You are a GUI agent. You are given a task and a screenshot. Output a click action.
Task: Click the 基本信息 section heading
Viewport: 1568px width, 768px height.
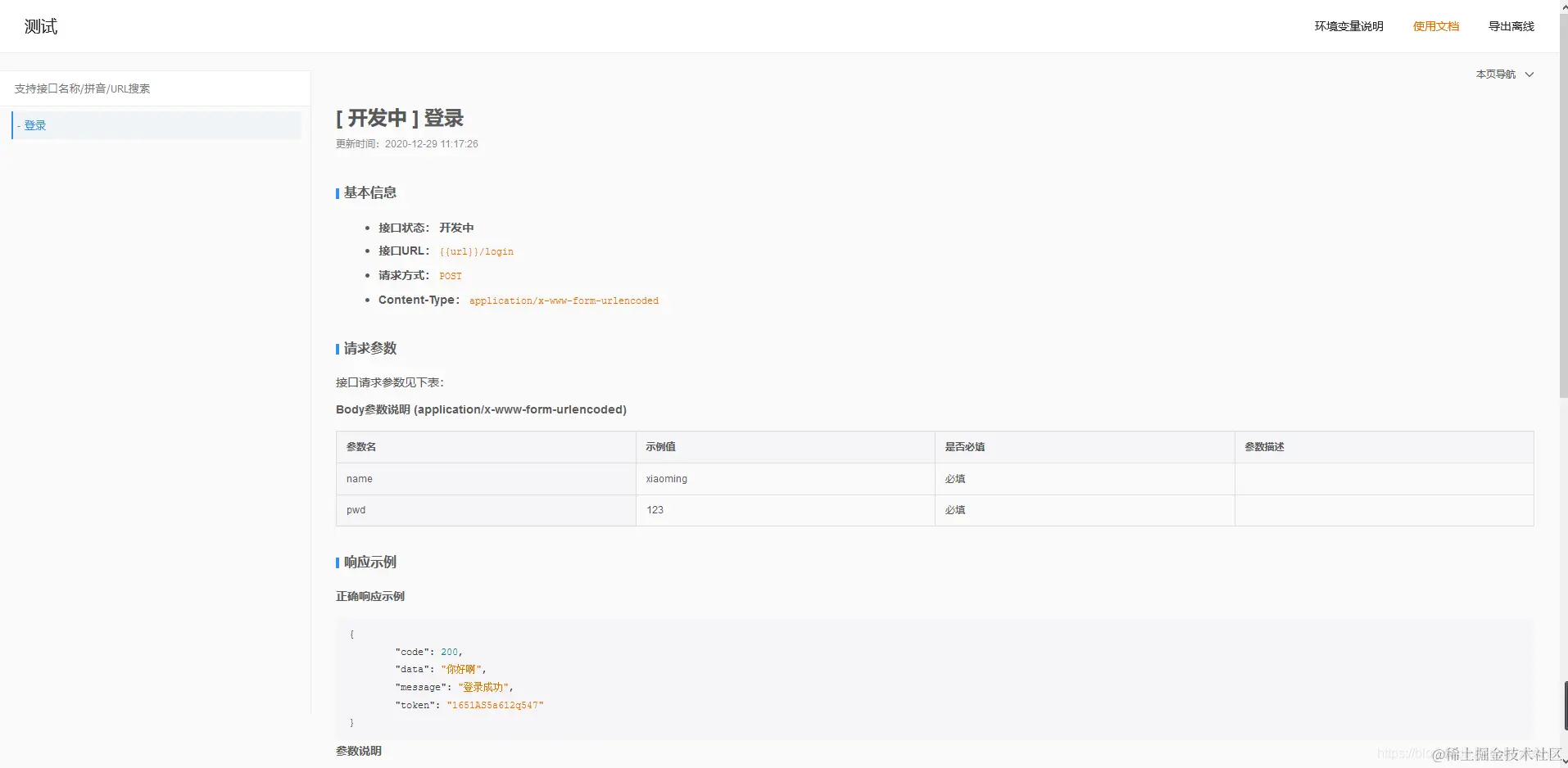tap(369, 192)
